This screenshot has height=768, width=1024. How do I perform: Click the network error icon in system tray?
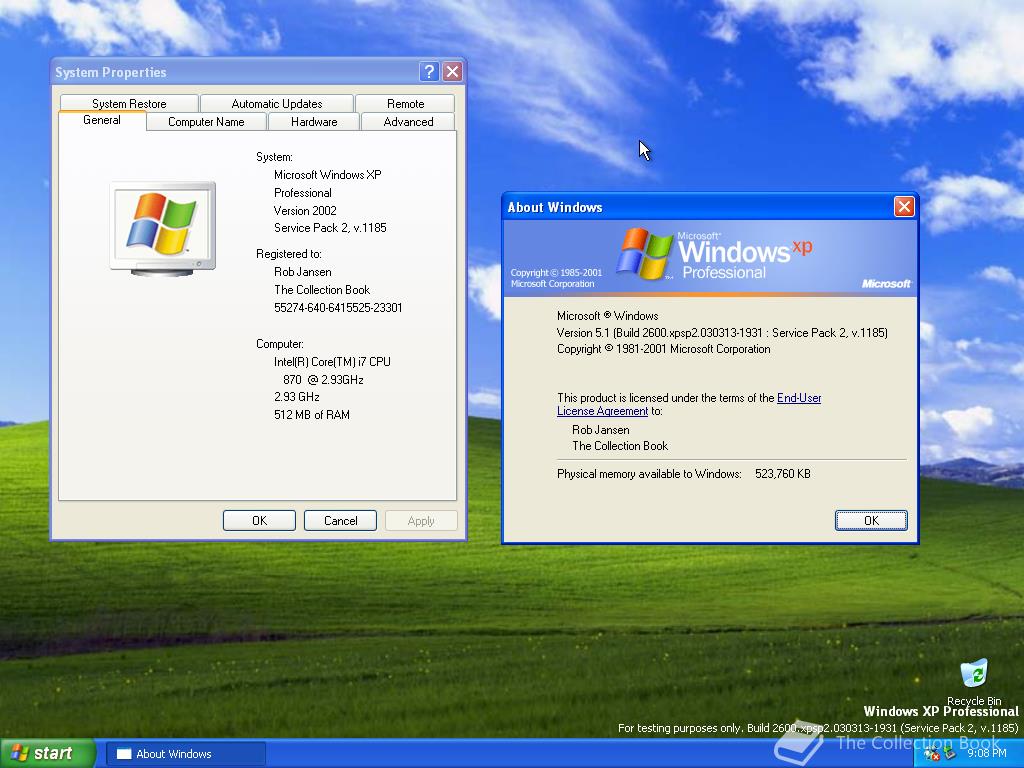coord(930,753)
